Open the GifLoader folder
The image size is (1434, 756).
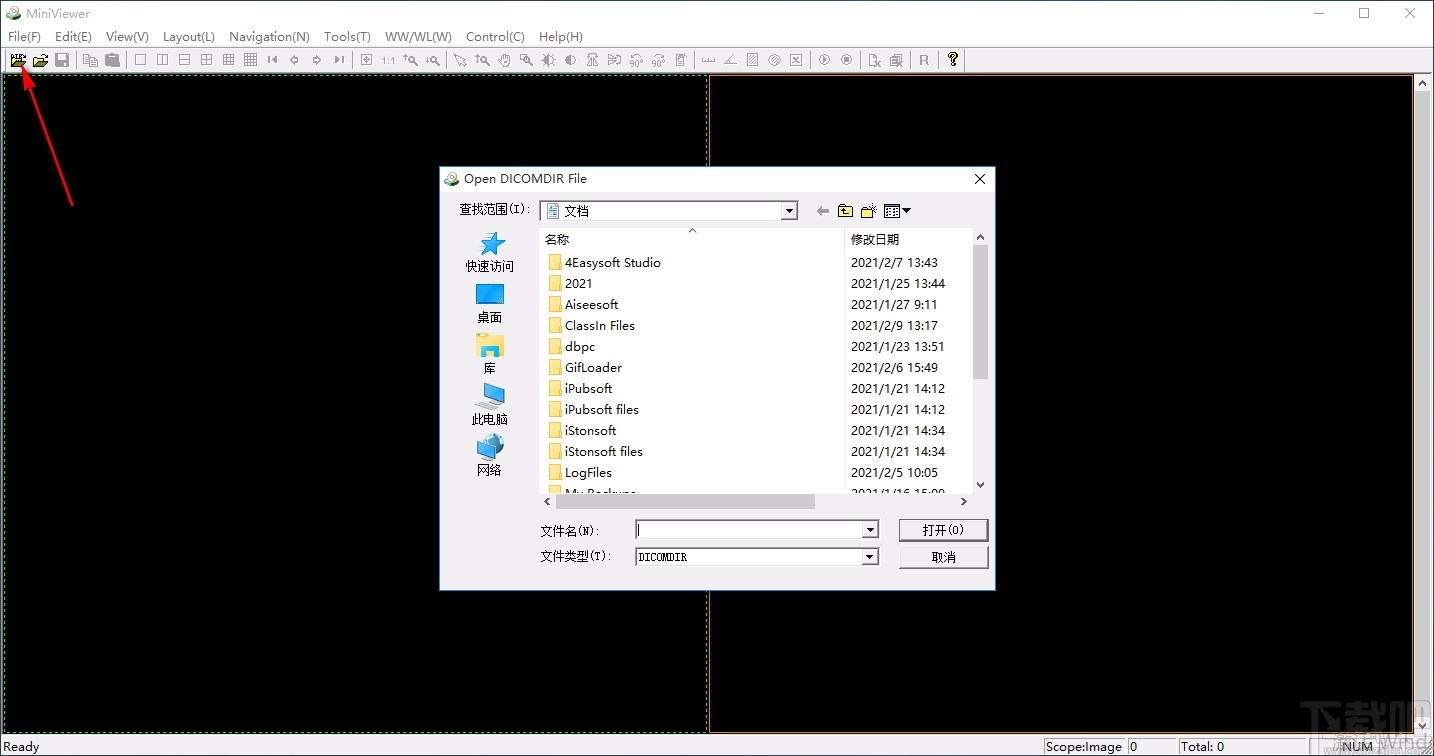pyautogui.click(x=592, y=367)
